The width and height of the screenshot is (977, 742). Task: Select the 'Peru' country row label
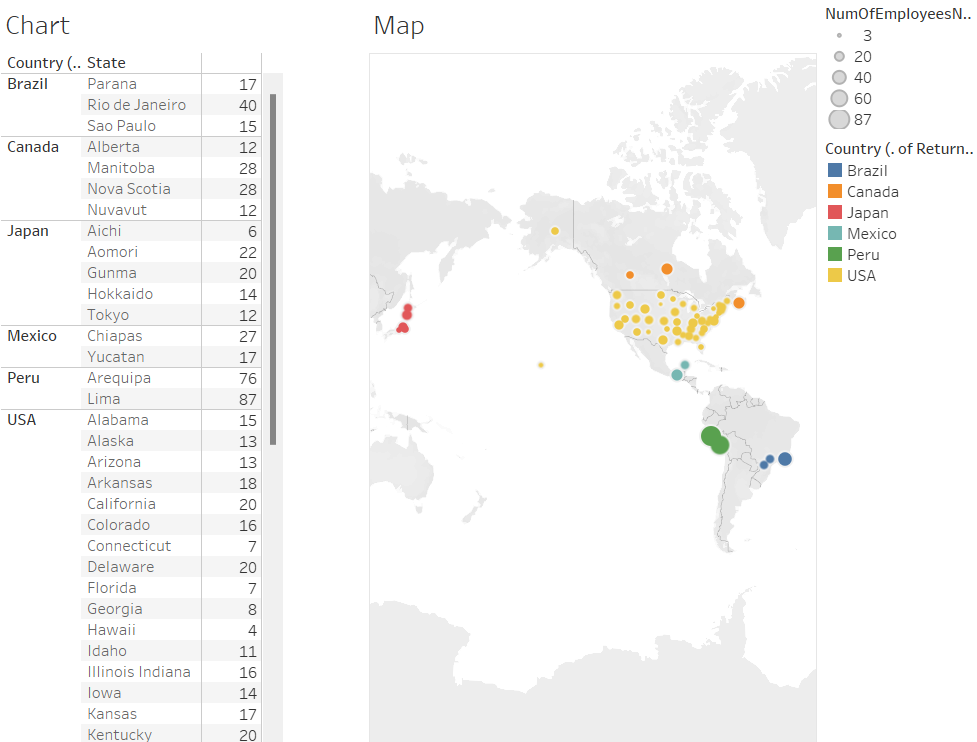[23, 378]
